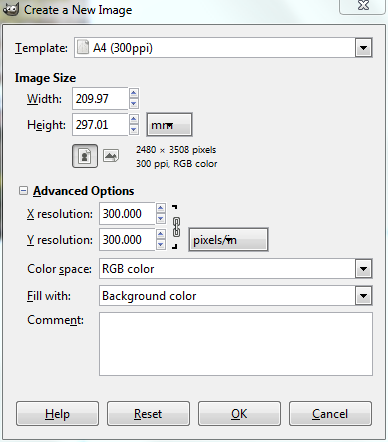Image resolution: width=388 pixels, height=442 pixels.
Task: Decrease Height with the down arrow
Action: pyautogui.click(x=134, y=130)
